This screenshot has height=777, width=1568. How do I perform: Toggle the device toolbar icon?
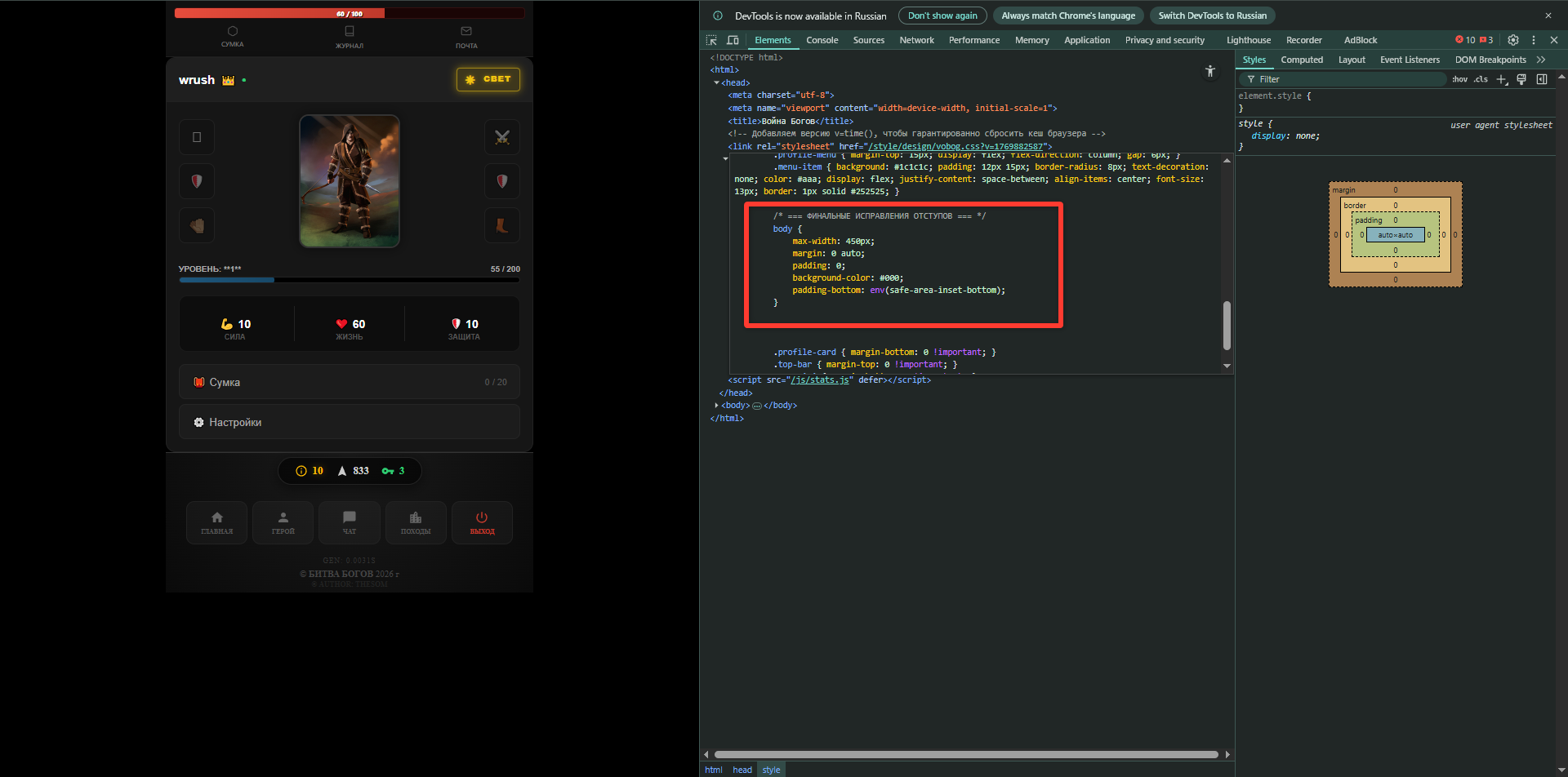coord(733,40)
